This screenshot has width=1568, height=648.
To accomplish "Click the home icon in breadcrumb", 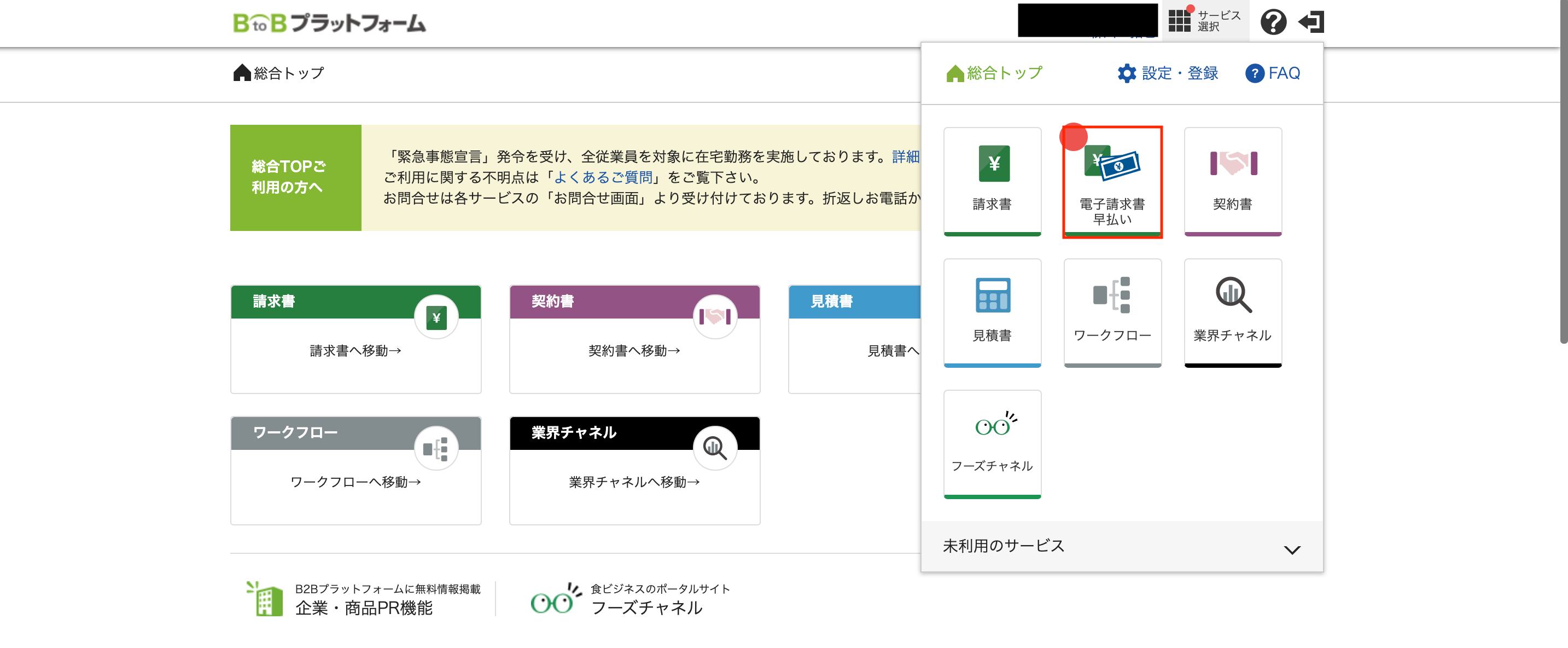I will click(x=242, y=73).
